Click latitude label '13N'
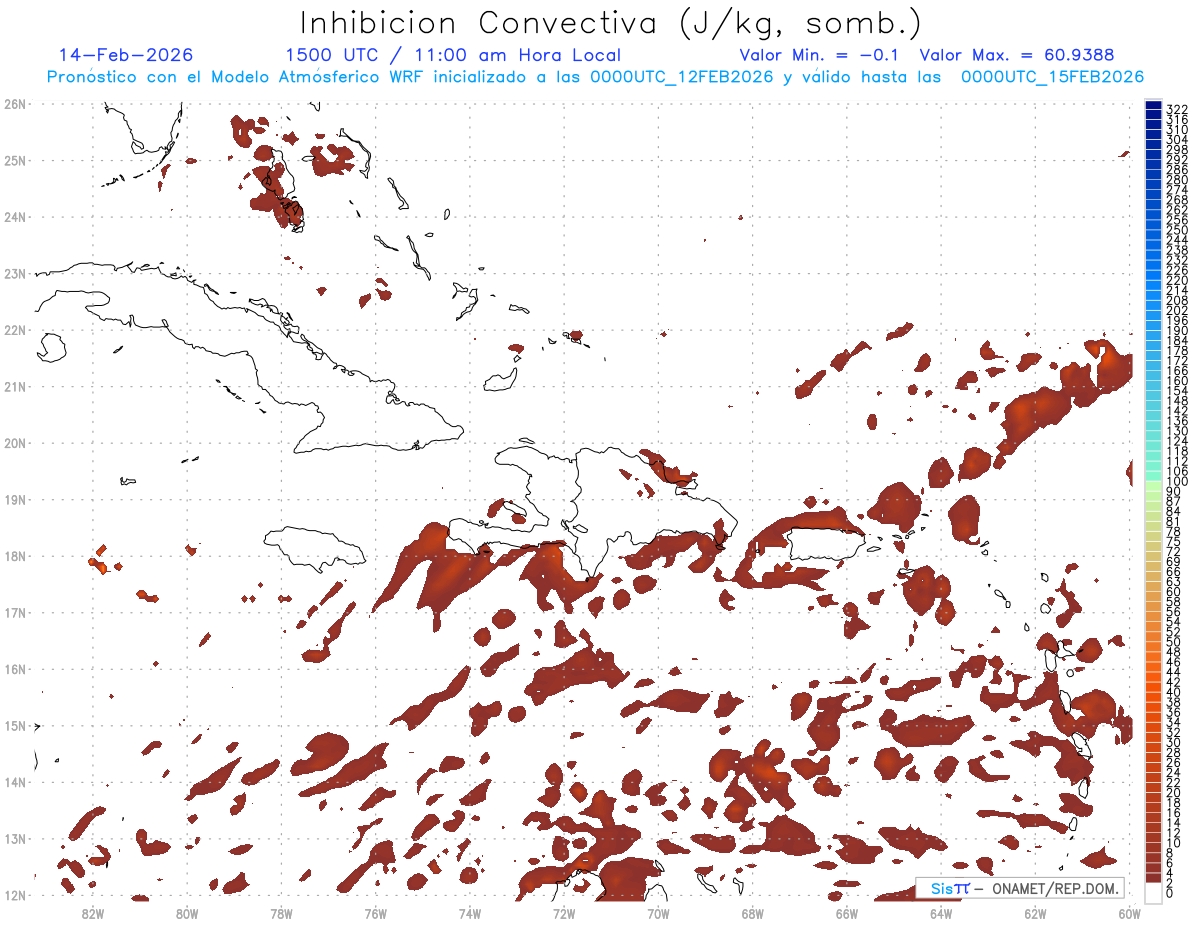The height and width of the screenshot is (927, 1200). 15,838
